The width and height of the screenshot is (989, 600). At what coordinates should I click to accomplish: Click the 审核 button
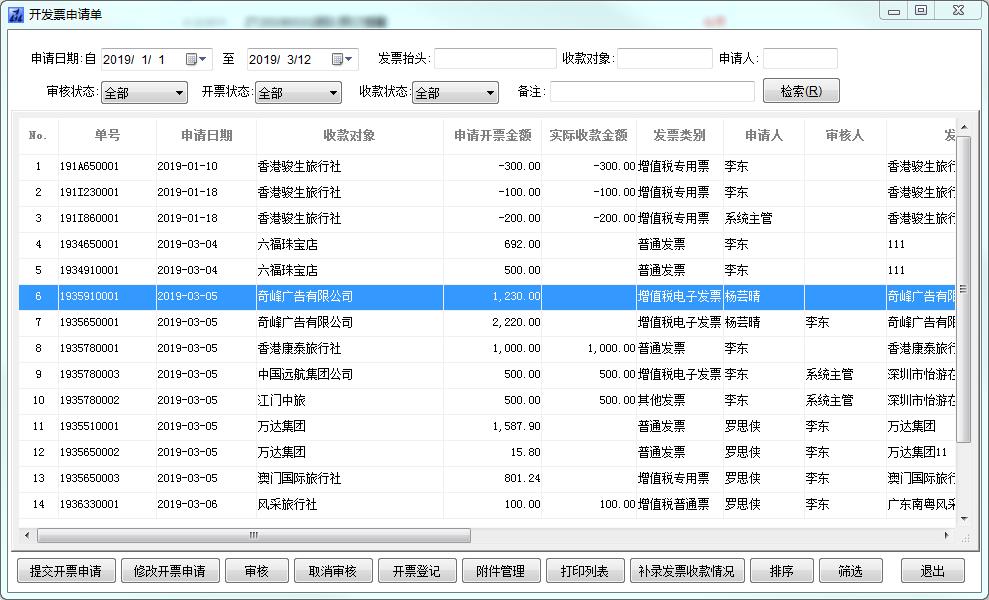(x=257, y=571)
